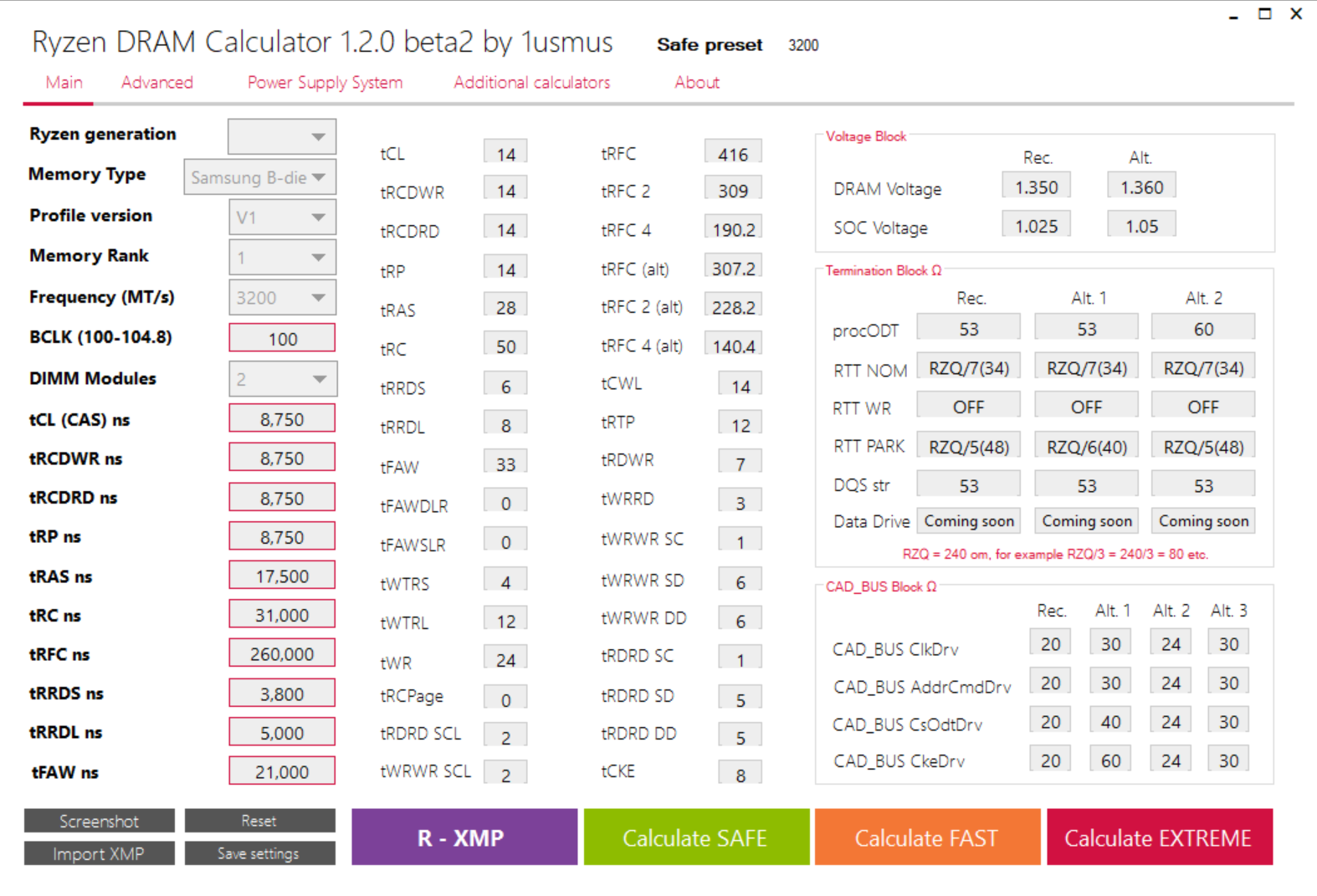Click the Data Drive Rec. Coming soon box
The height and width of the screenshot is (896, 1317).
(968, 520)
